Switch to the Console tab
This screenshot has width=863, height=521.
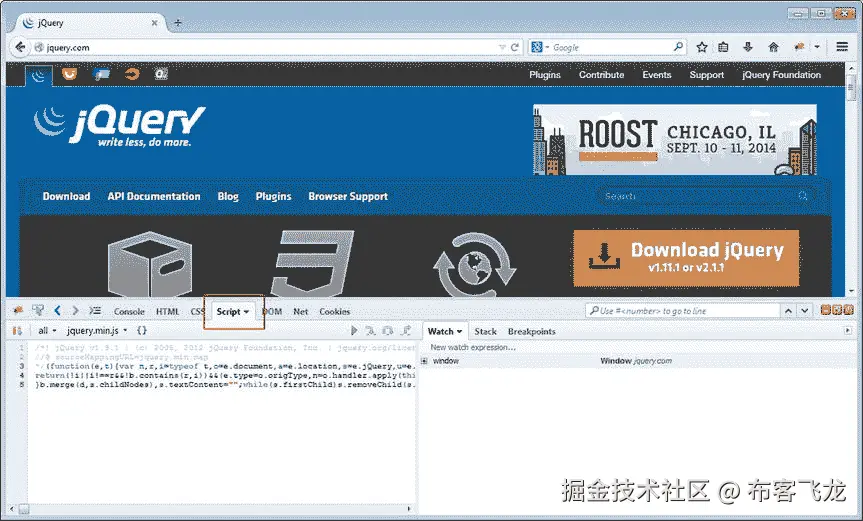(x=129, y=311)
